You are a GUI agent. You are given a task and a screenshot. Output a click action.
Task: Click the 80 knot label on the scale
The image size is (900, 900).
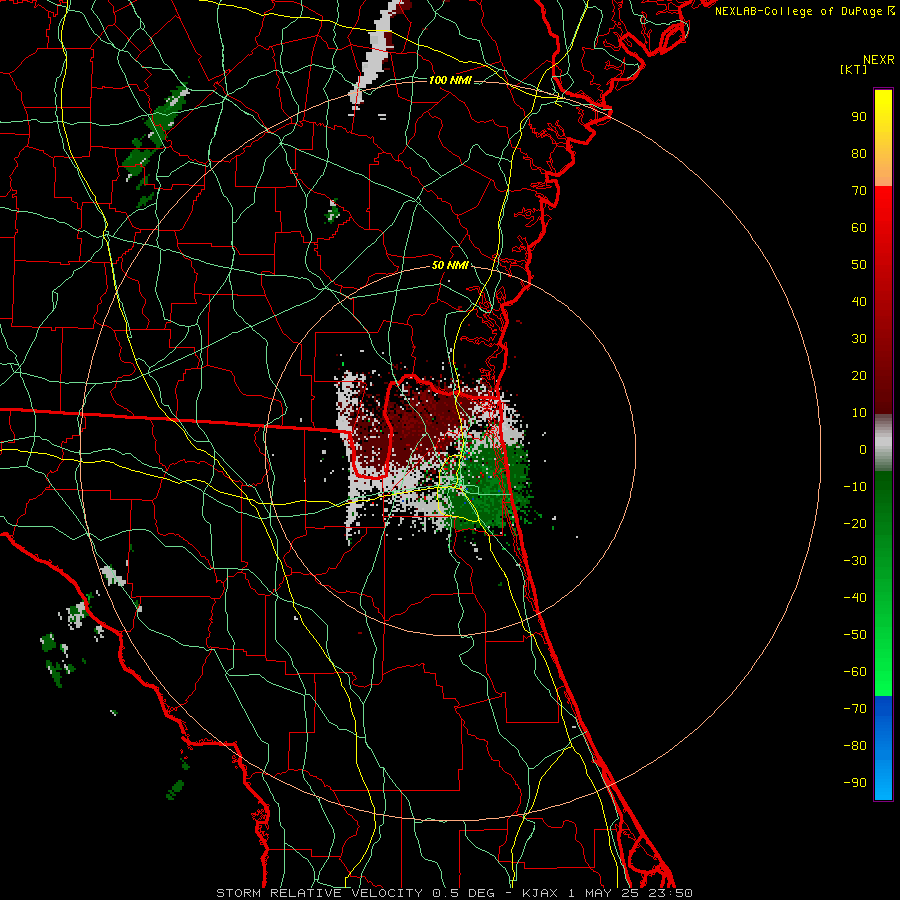click(859, 154)
